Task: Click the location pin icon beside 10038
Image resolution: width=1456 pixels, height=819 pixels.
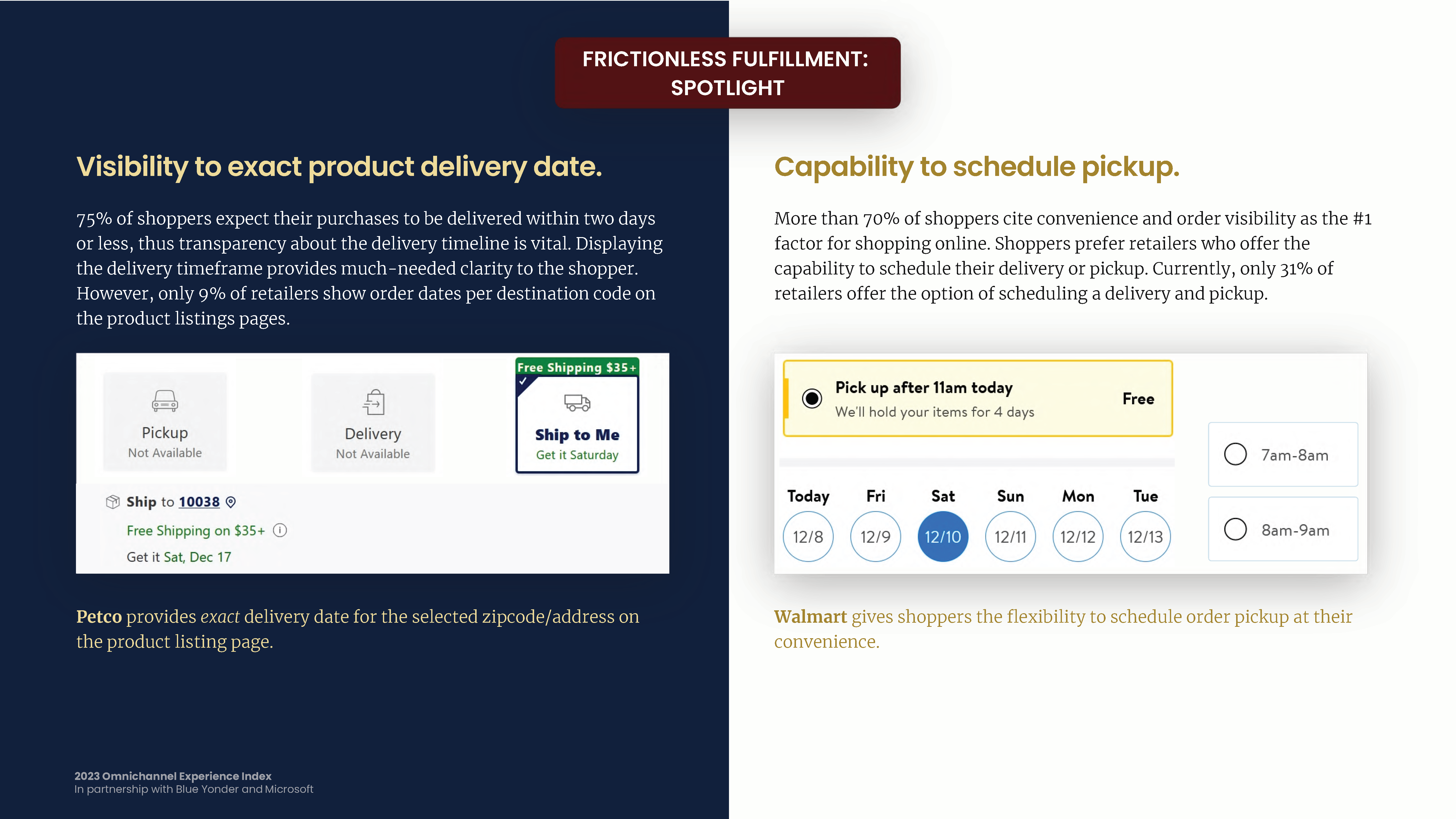Action: click(x=231, y=502)
